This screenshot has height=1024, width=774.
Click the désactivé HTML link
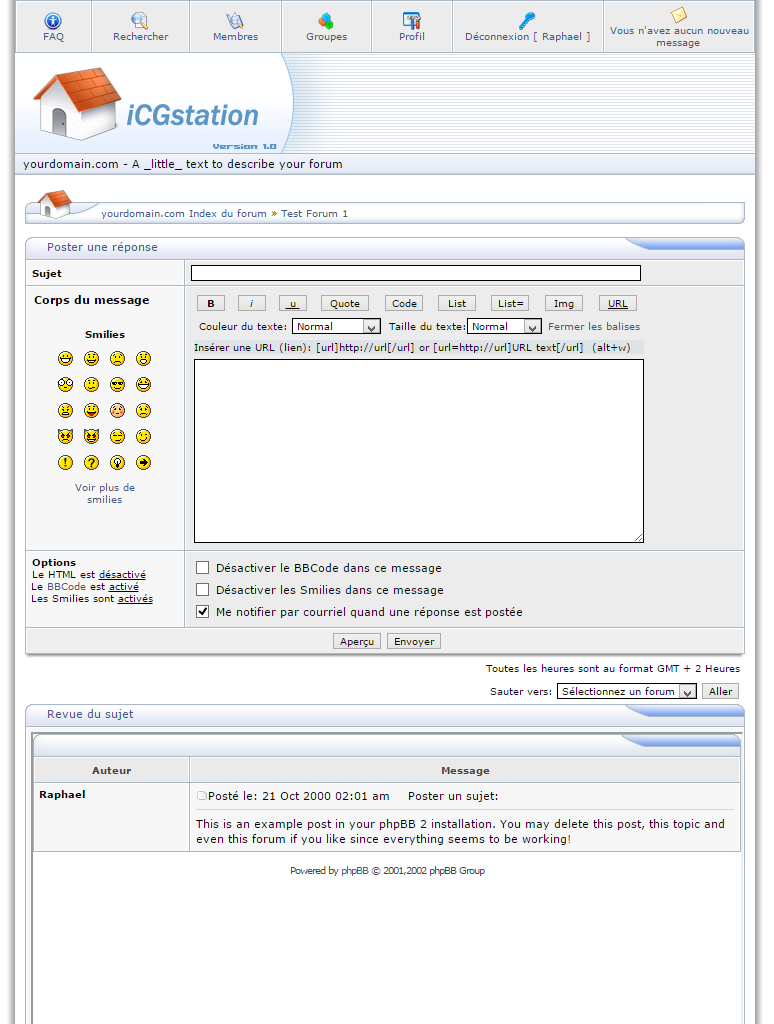pyautogui.click(x=122, y=575)
